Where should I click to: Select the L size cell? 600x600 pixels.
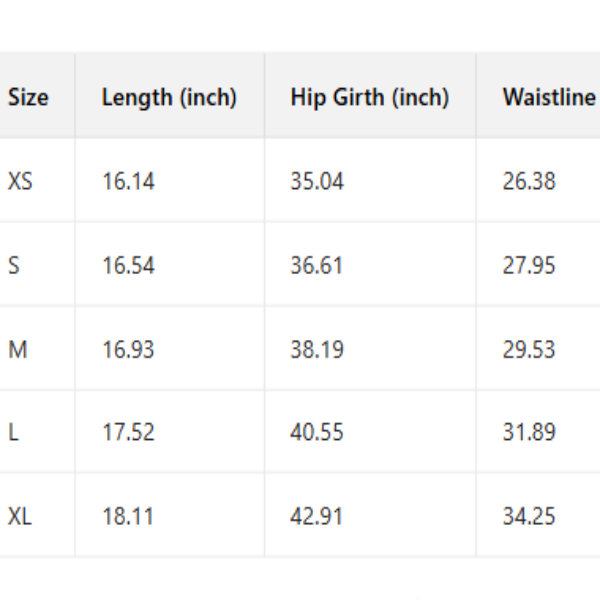tap(13, 433)
